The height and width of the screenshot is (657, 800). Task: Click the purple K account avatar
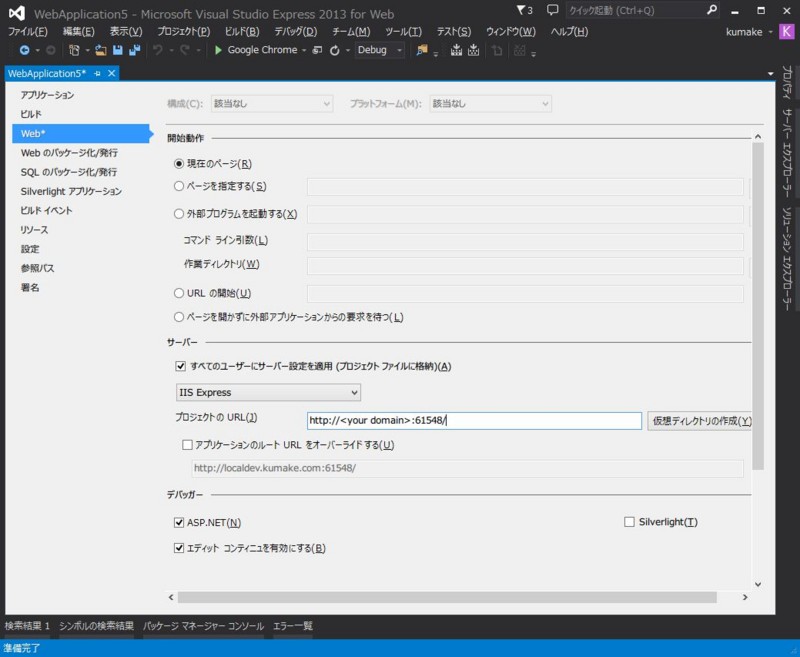[786, 32]
